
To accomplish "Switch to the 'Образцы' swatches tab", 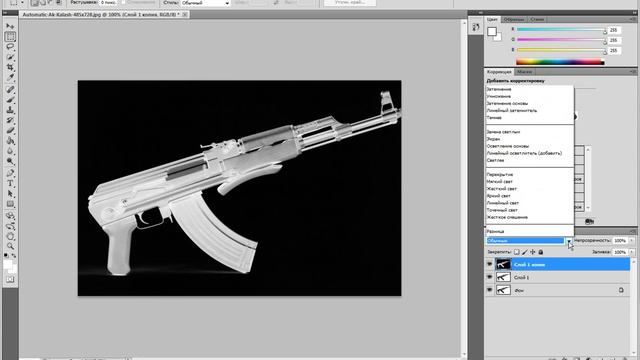I will click(x=513, y=19).
